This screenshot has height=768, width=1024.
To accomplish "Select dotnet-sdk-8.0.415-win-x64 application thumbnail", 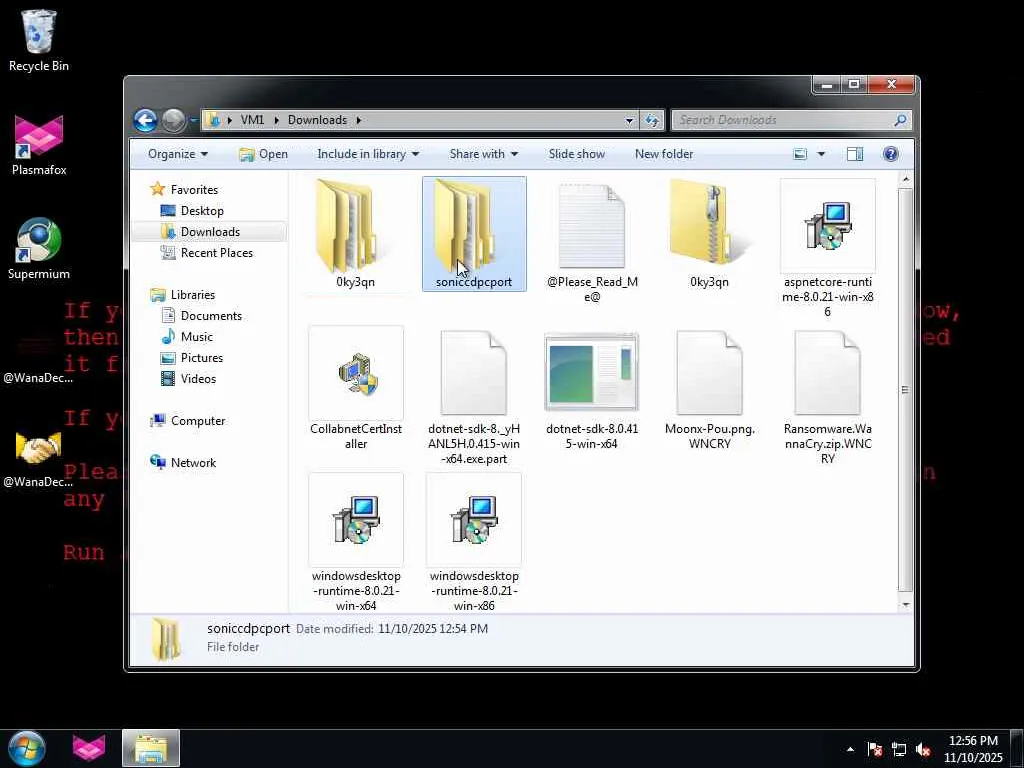I will (x=592, y=389).
